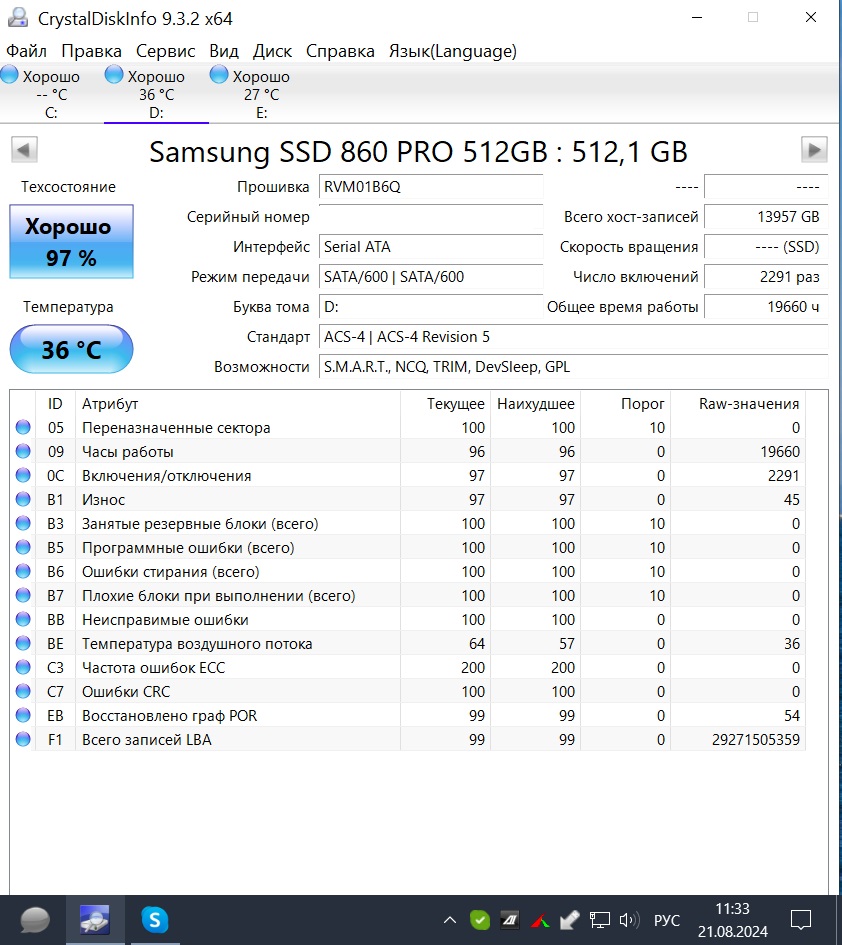This screenshot has width=842, height=945.
Task: Click status icon of row B6 Ошибки стирания
Action: point(23,571)
